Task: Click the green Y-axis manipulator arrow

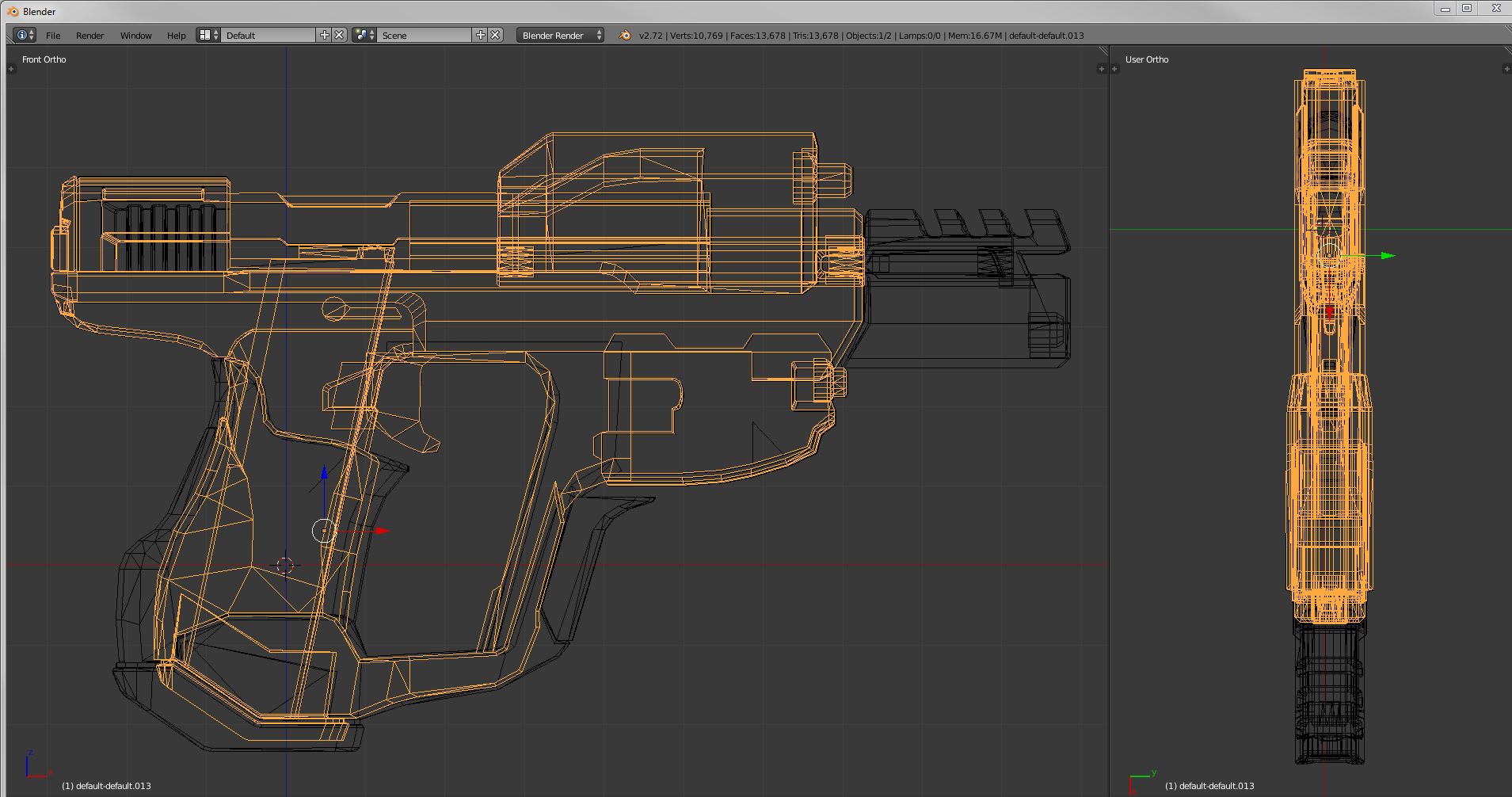Action: (1387, 256)
